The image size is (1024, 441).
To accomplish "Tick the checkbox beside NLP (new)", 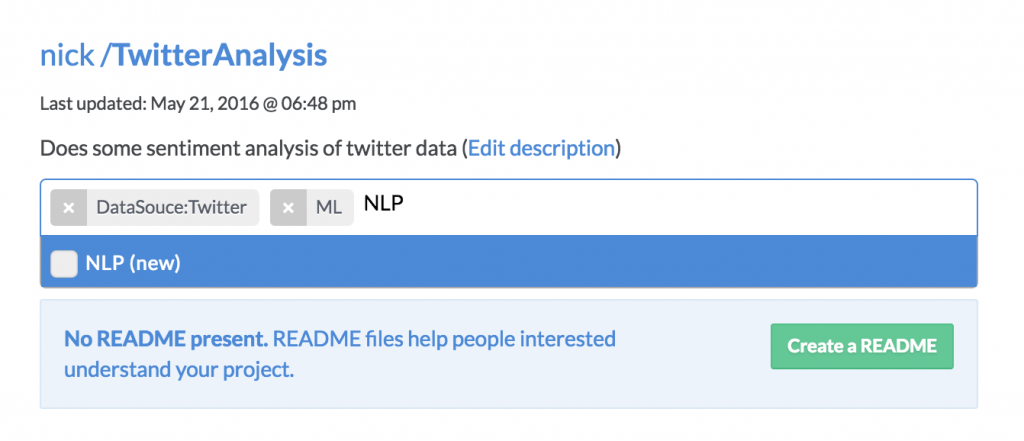I will [x=64, y=264].
